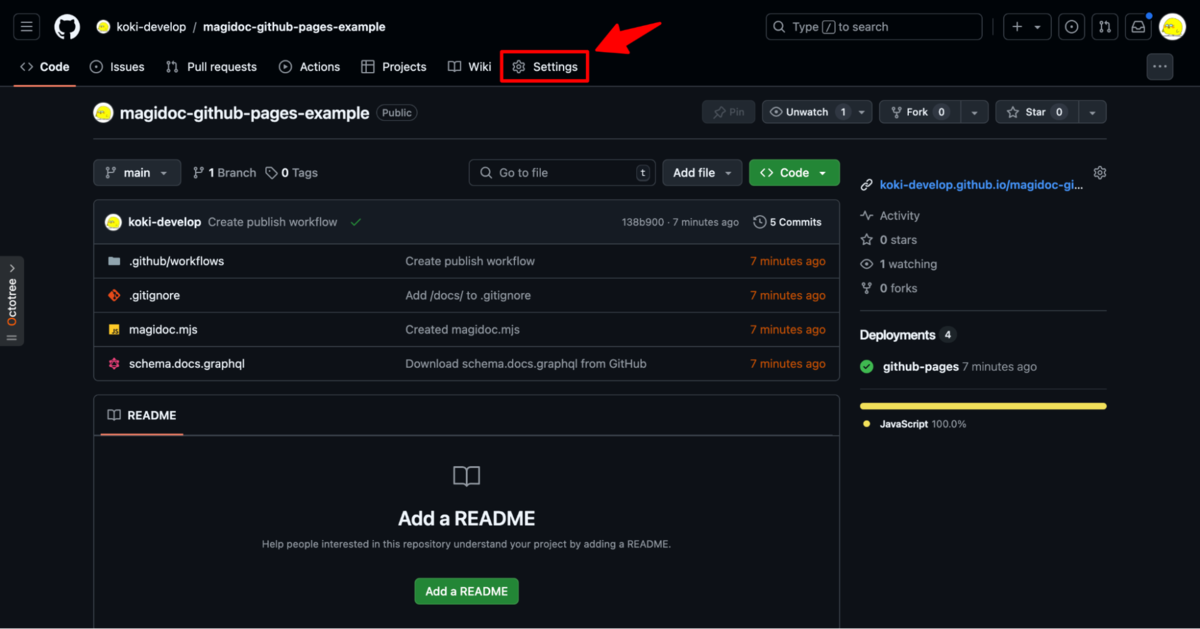Open the Activity link
1200x629 pixels.
(890, 216)
